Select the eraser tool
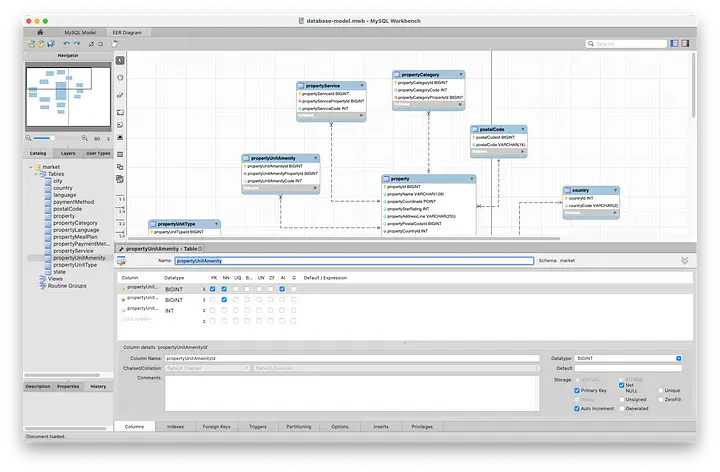Image resolution: width=720 pixels, height=472 pixels. pyautogui.click(x=120, y=95)
